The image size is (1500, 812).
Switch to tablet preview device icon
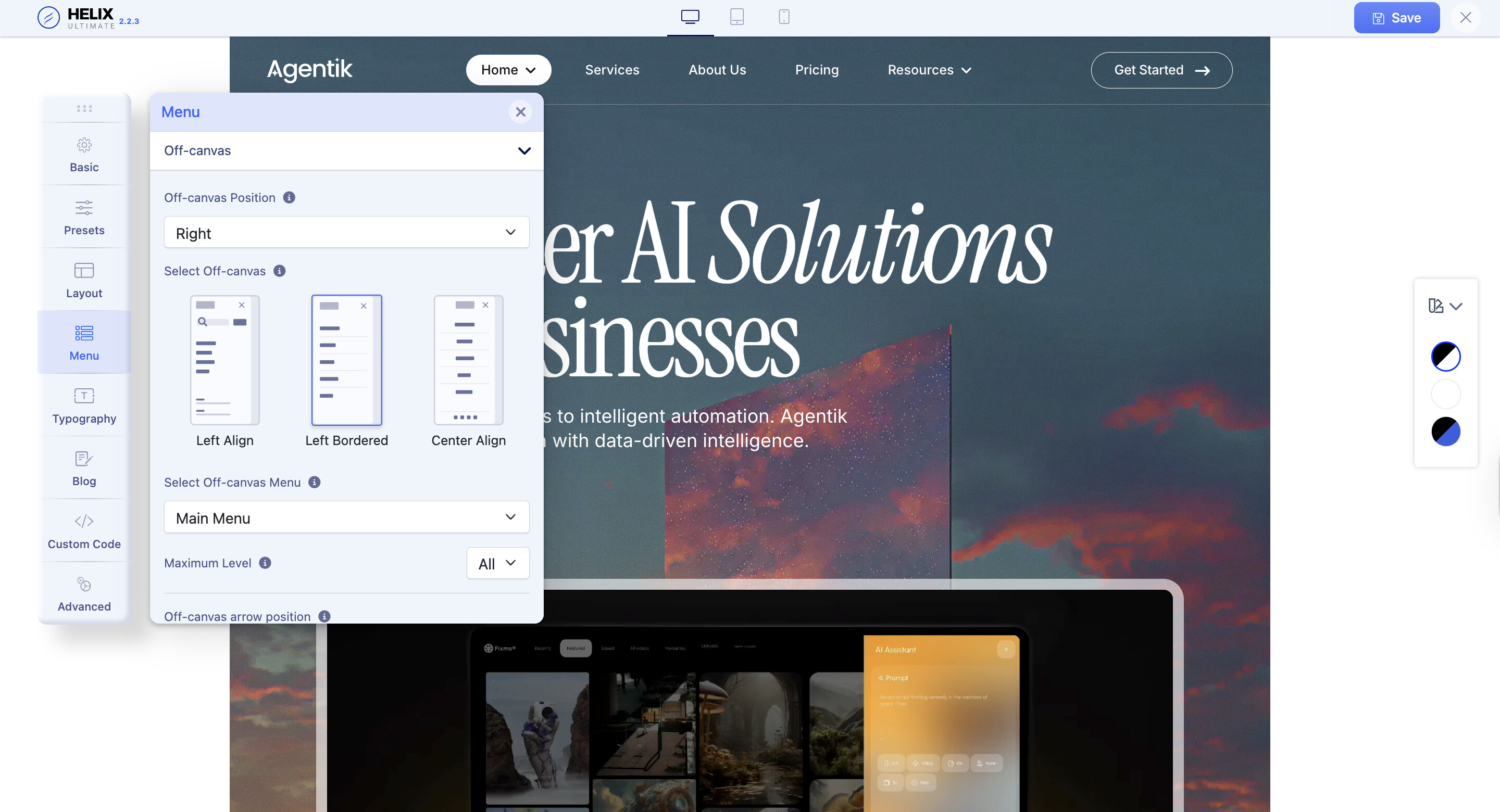tap(736, 17)
